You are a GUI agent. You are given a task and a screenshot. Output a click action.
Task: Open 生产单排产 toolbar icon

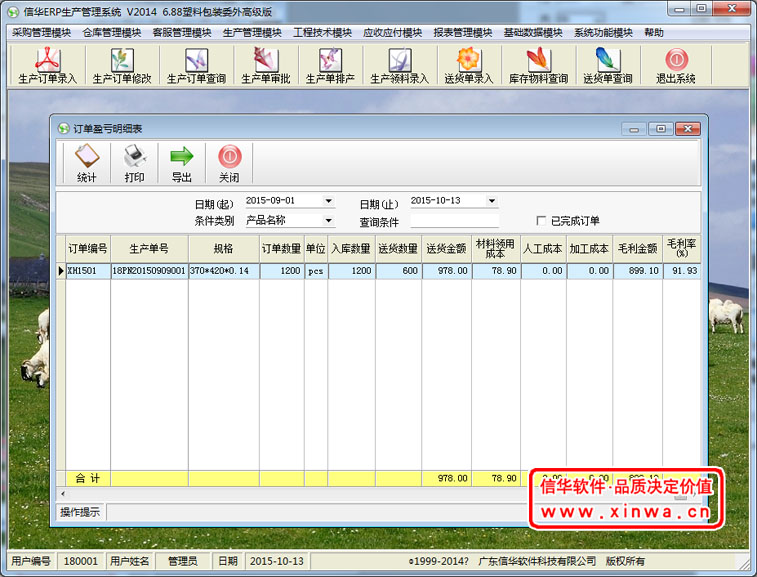(330, 65)
